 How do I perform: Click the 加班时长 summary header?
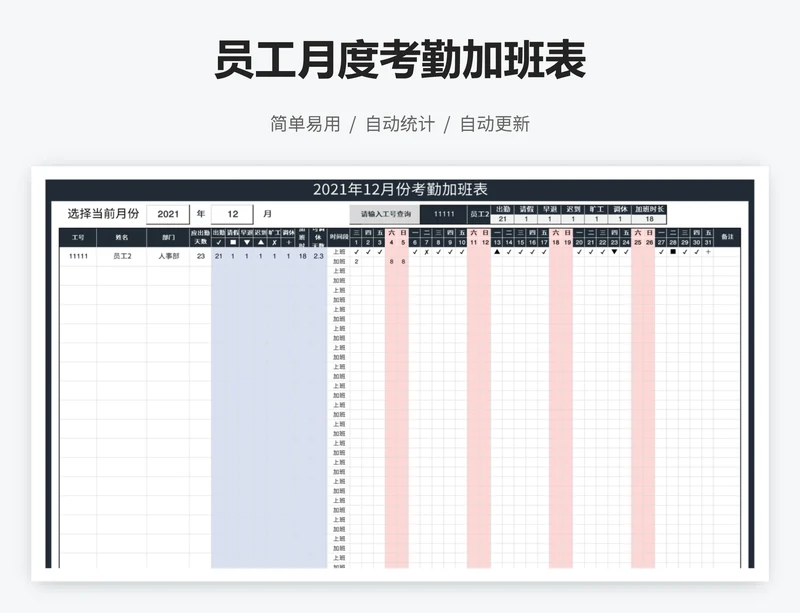coord(649,209)
